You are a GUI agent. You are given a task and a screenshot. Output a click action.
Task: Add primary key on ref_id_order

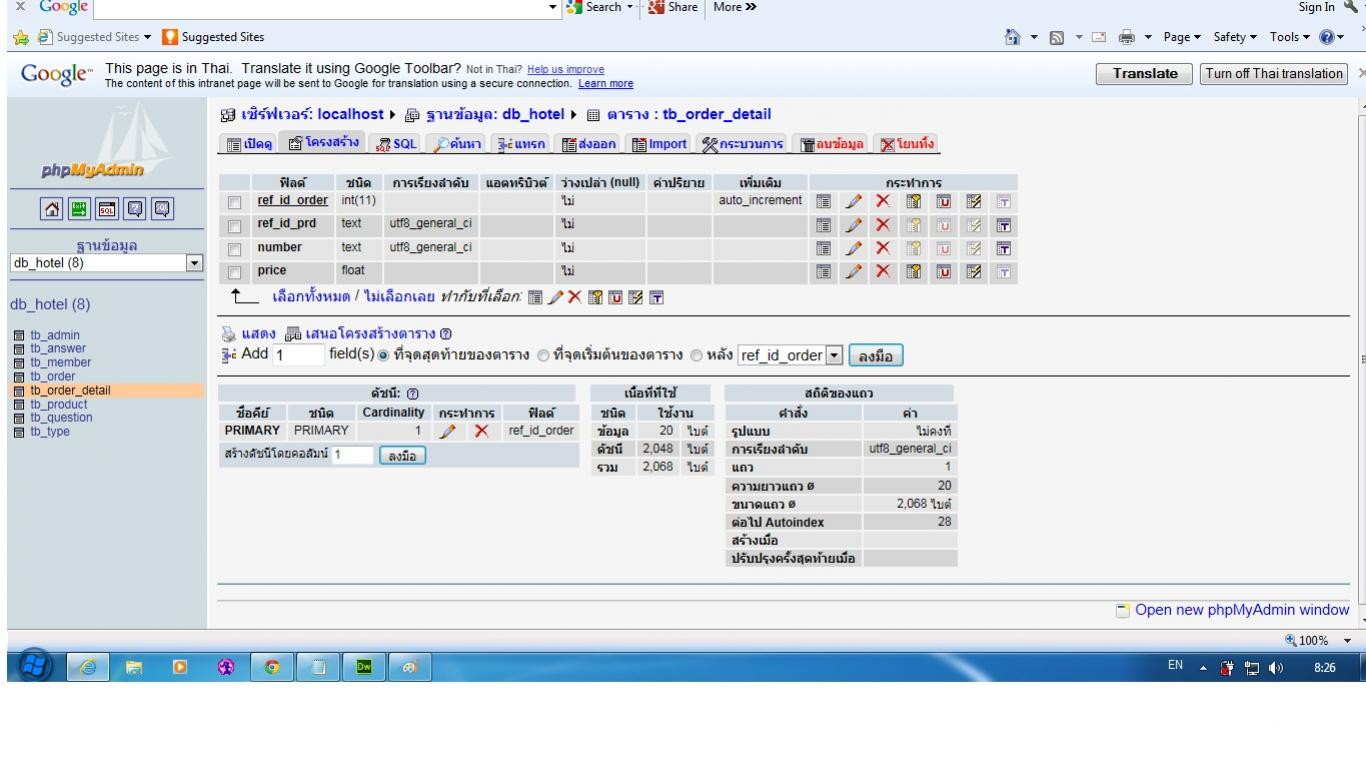[x=913, y=202]
